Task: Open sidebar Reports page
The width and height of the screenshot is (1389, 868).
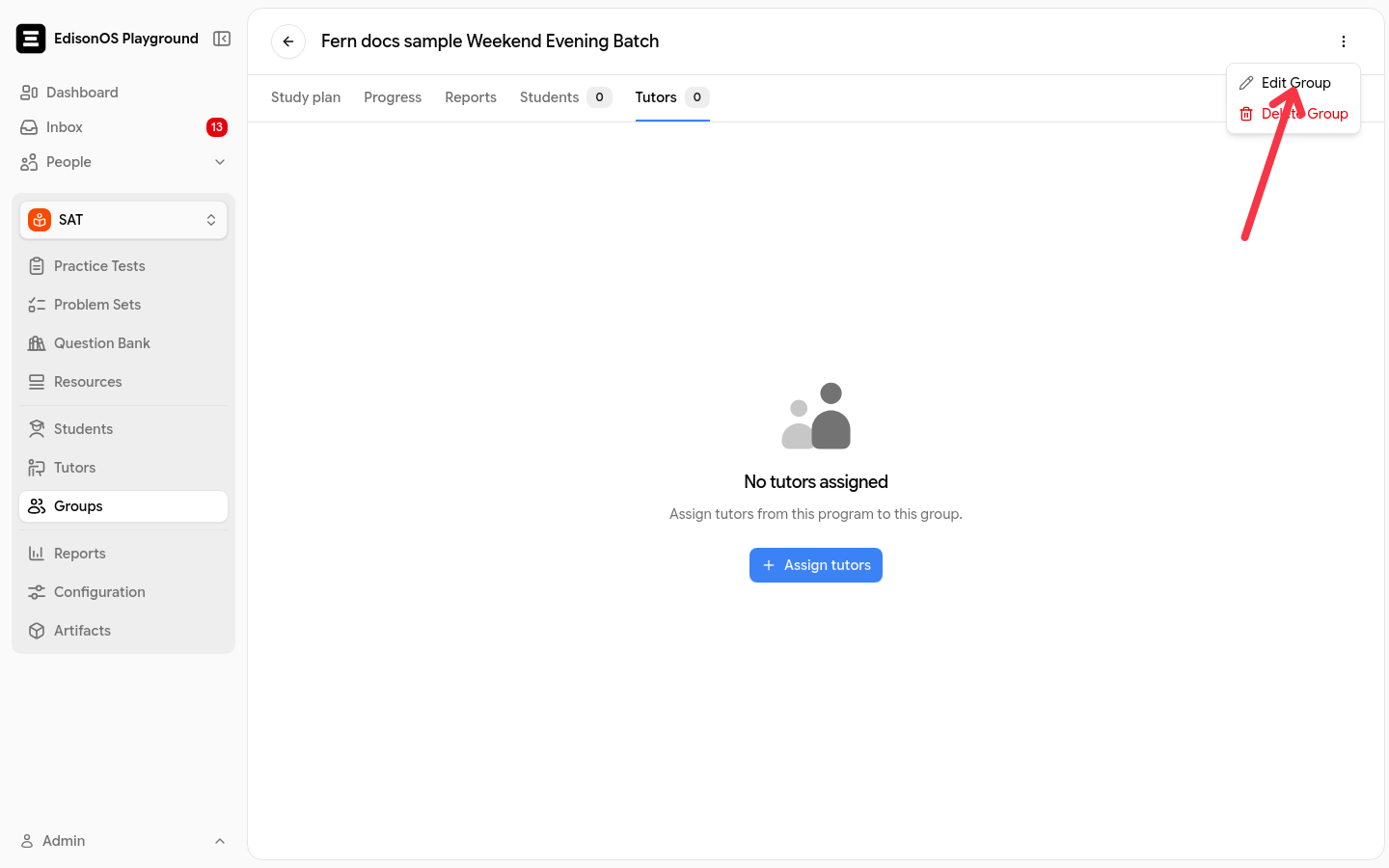Action: click(x=123, y=554)
